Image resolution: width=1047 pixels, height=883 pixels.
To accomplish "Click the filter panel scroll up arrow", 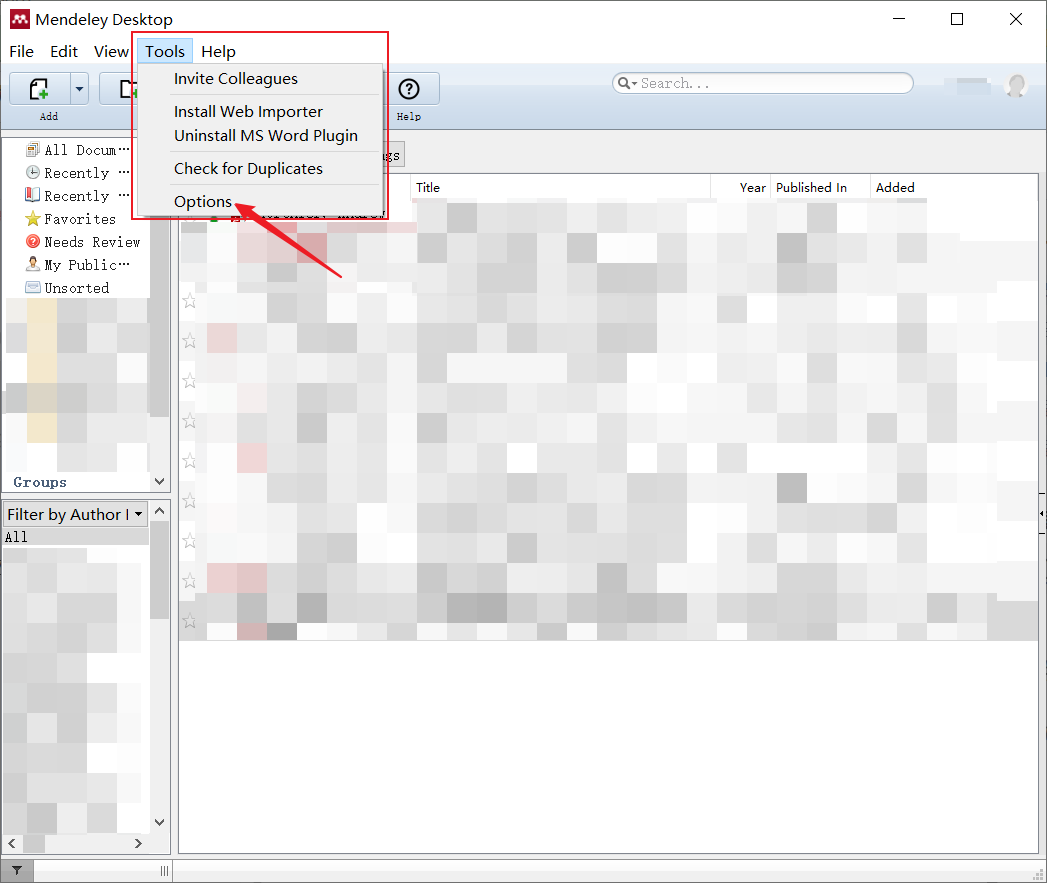I will [160, 511].
